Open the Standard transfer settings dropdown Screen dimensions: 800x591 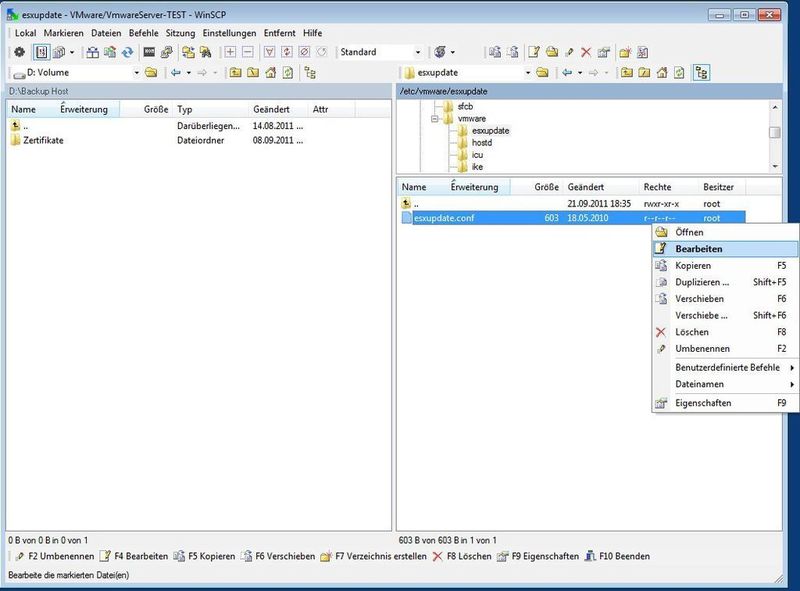tap(418, 52)
